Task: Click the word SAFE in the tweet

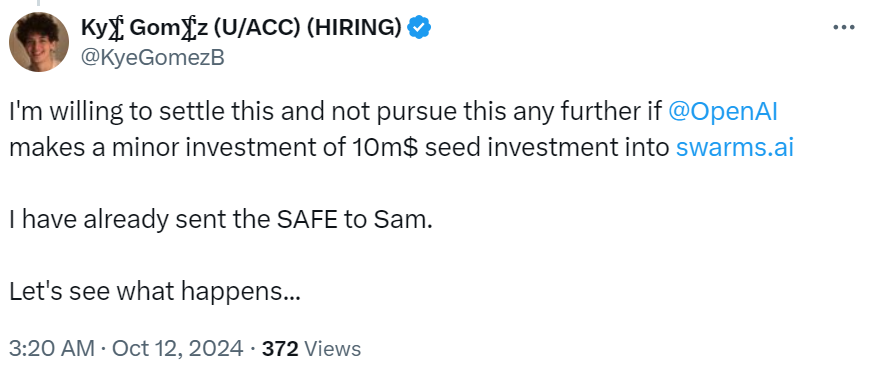Action: [307, 221]
